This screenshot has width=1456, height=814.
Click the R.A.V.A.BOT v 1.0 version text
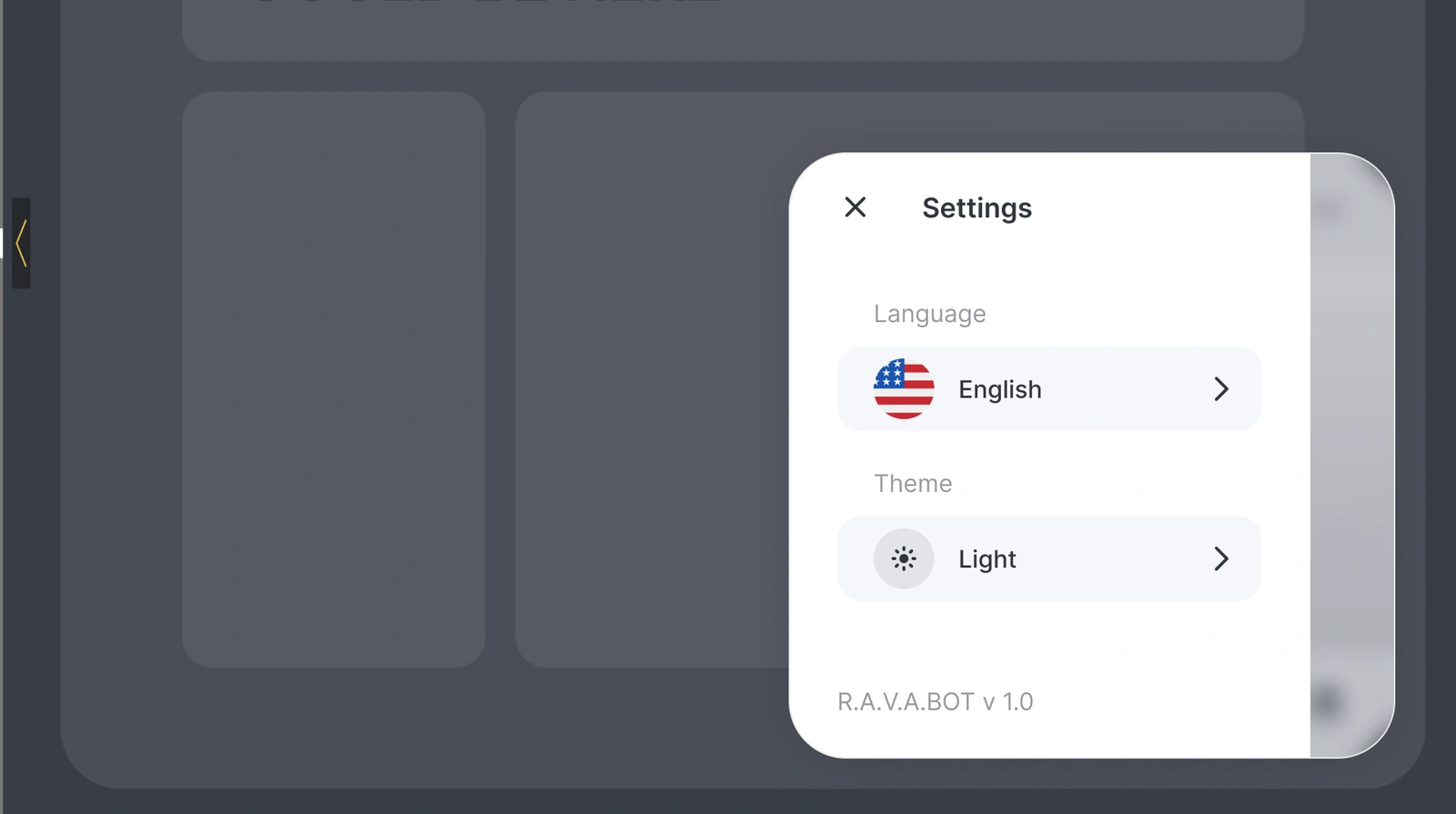pos(937,701)
